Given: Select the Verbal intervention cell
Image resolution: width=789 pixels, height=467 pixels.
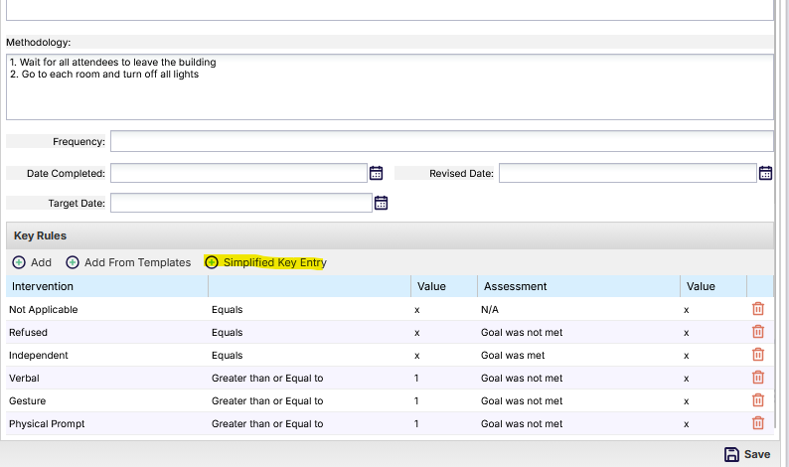Looking at the screenshot, I should pos(24,378).
